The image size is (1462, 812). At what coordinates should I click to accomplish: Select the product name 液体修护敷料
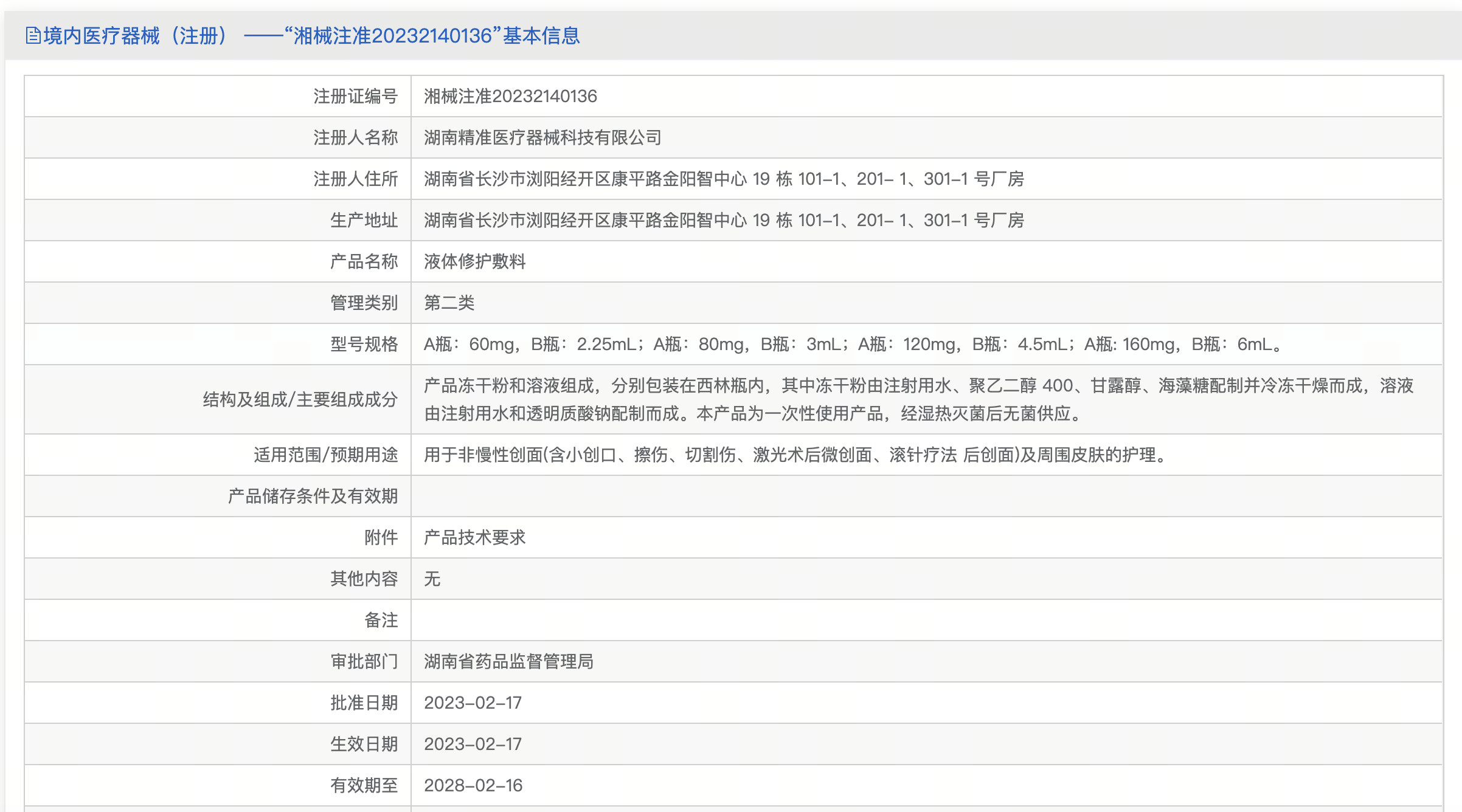coord(474,261)
